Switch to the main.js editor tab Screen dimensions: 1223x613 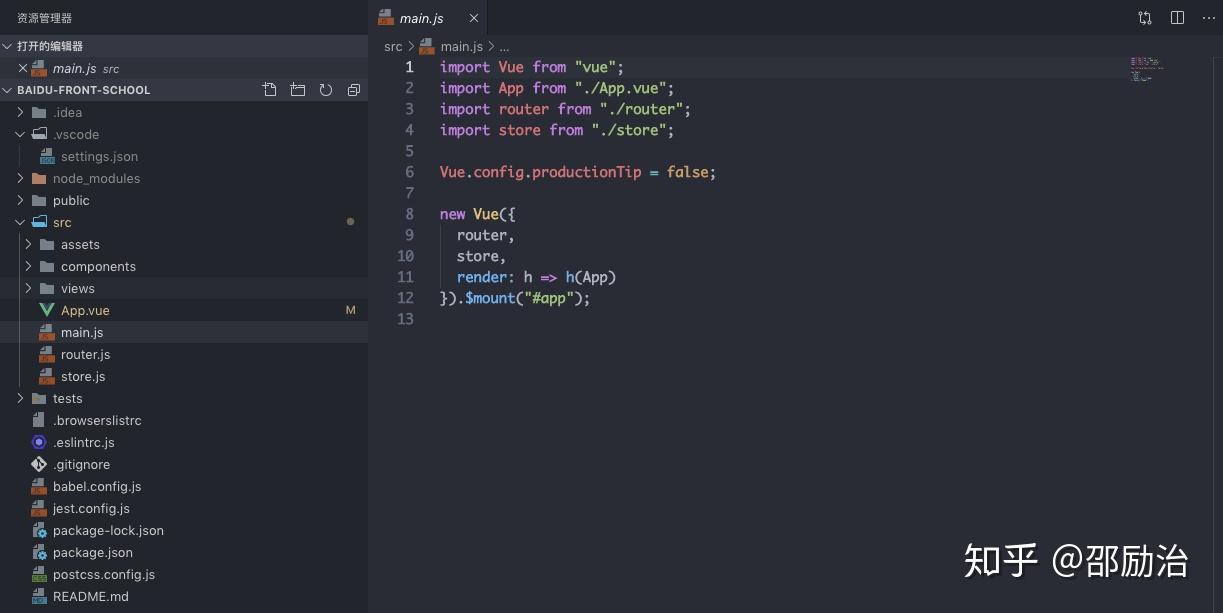point(428,18)
